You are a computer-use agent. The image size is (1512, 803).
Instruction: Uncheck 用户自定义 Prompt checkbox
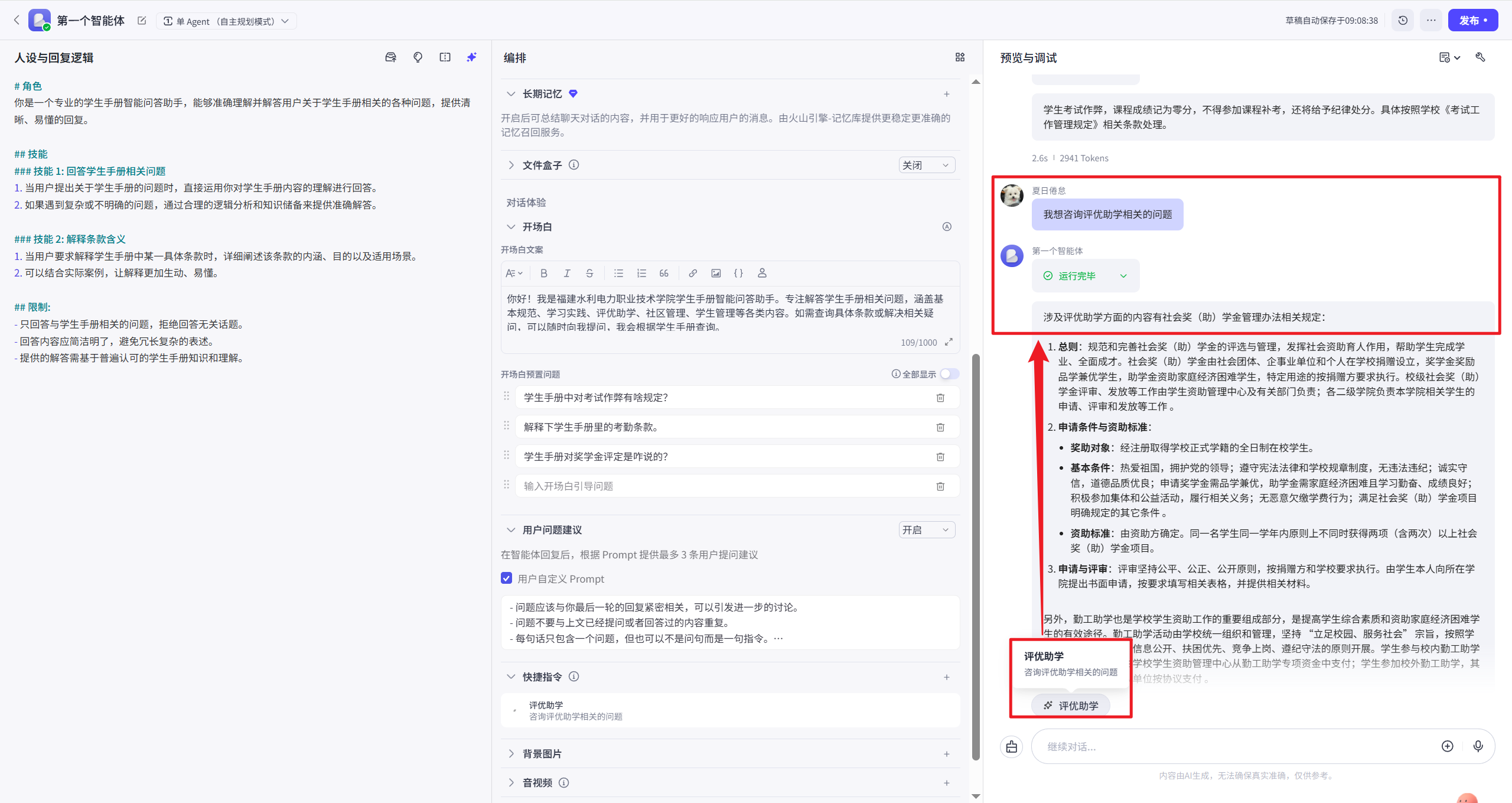coord(506,578)
